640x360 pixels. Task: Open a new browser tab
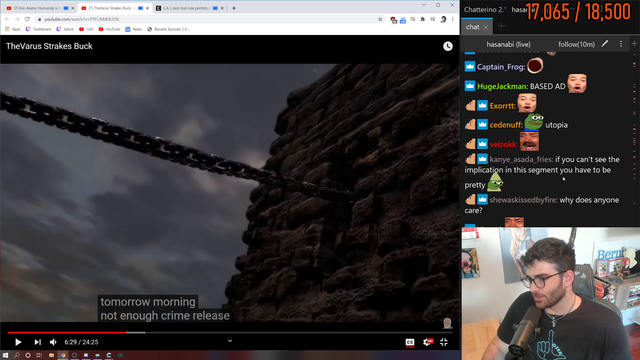234,8
